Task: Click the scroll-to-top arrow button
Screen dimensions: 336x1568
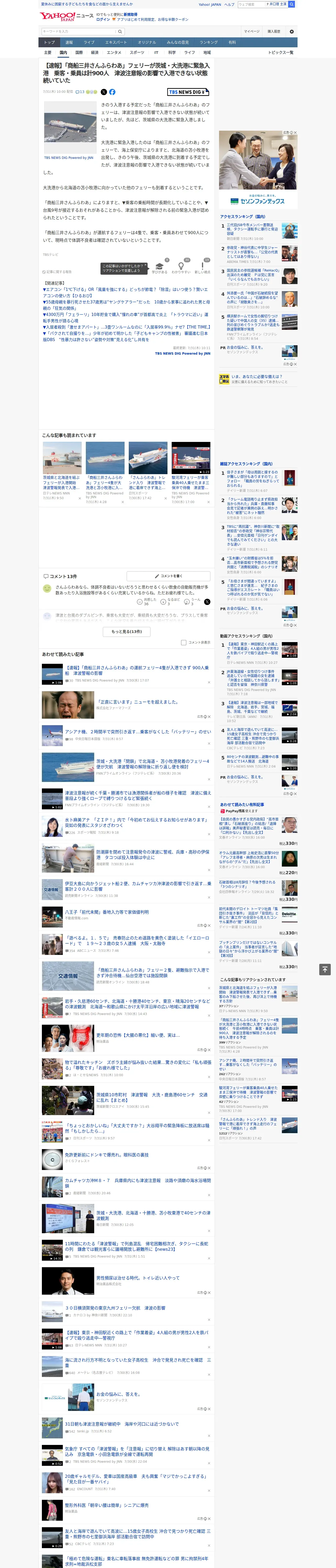Action: click(x=325, y=969)
